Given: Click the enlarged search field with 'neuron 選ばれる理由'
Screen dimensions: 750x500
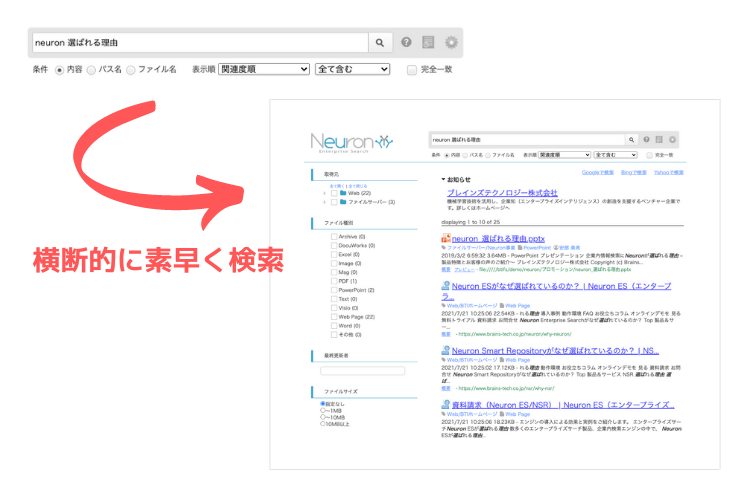Looking at the screenshot, I should point(200,43).
